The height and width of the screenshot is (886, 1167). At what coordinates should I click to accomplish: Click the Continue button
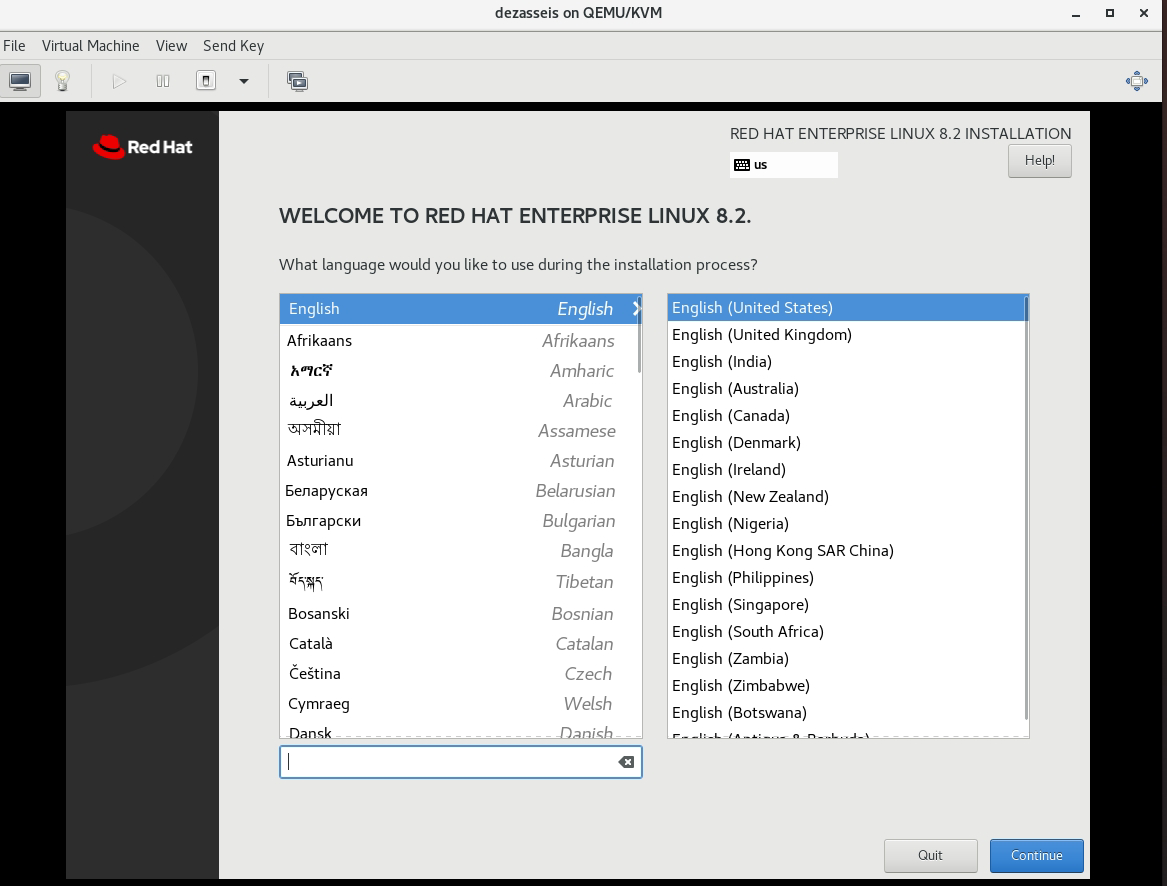pyautogui.click(x=1037, y=855)
